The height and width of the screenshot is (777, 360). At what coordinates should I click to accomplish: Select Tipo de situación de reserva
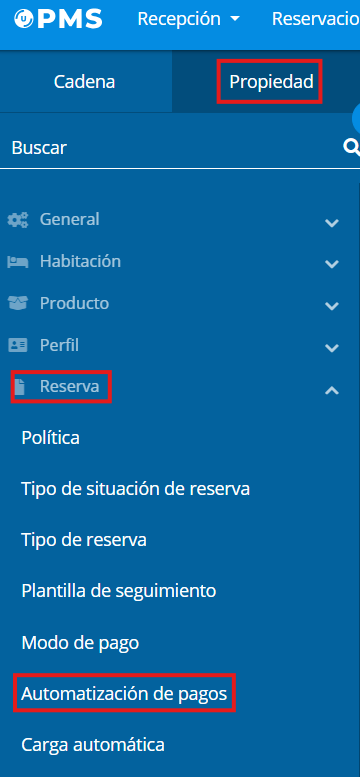[x=135, y=489]
